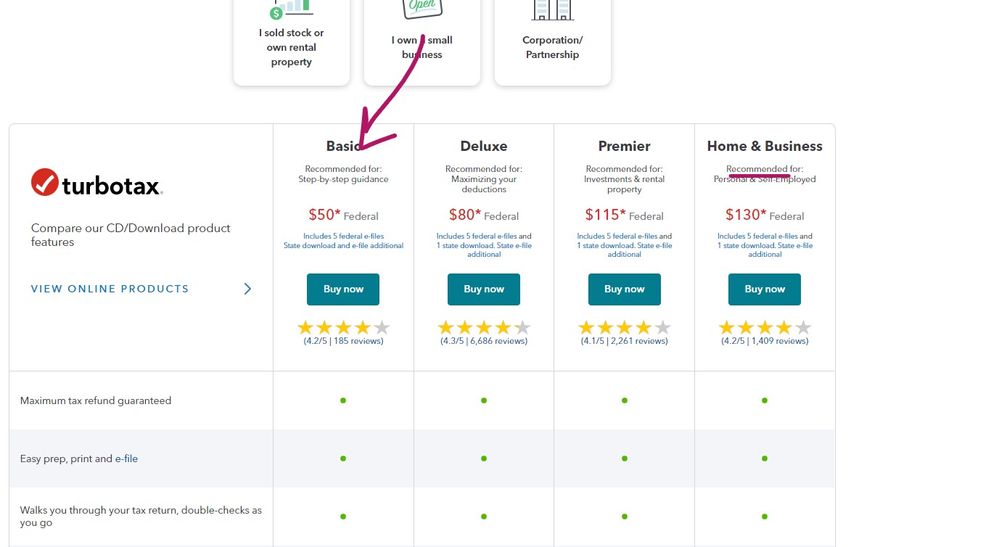Click the stock chart icon with dollar sign
This screenshot has width=999, height=547.
click(x=291, y=9)
